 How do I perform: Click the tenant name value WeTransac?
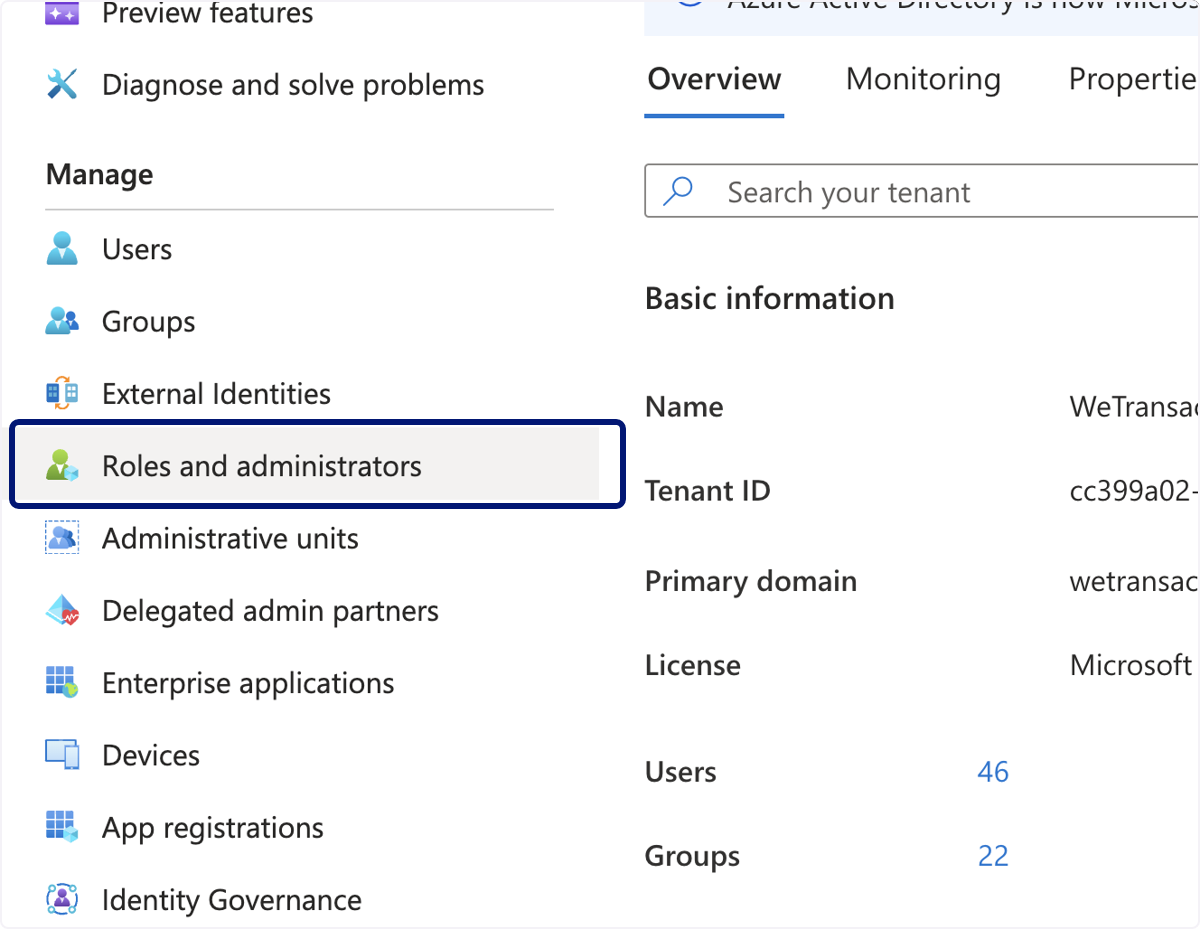[1134, 407]
